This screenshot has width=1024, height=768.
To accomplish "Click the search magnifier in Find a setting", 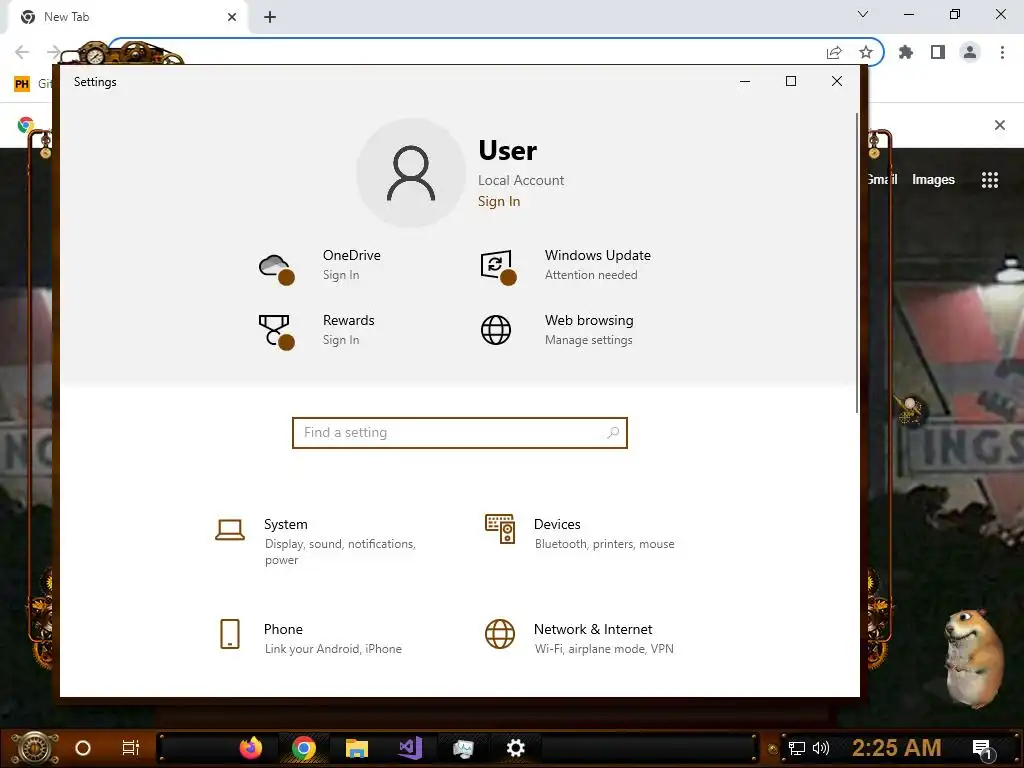I will tap(613, 432).
